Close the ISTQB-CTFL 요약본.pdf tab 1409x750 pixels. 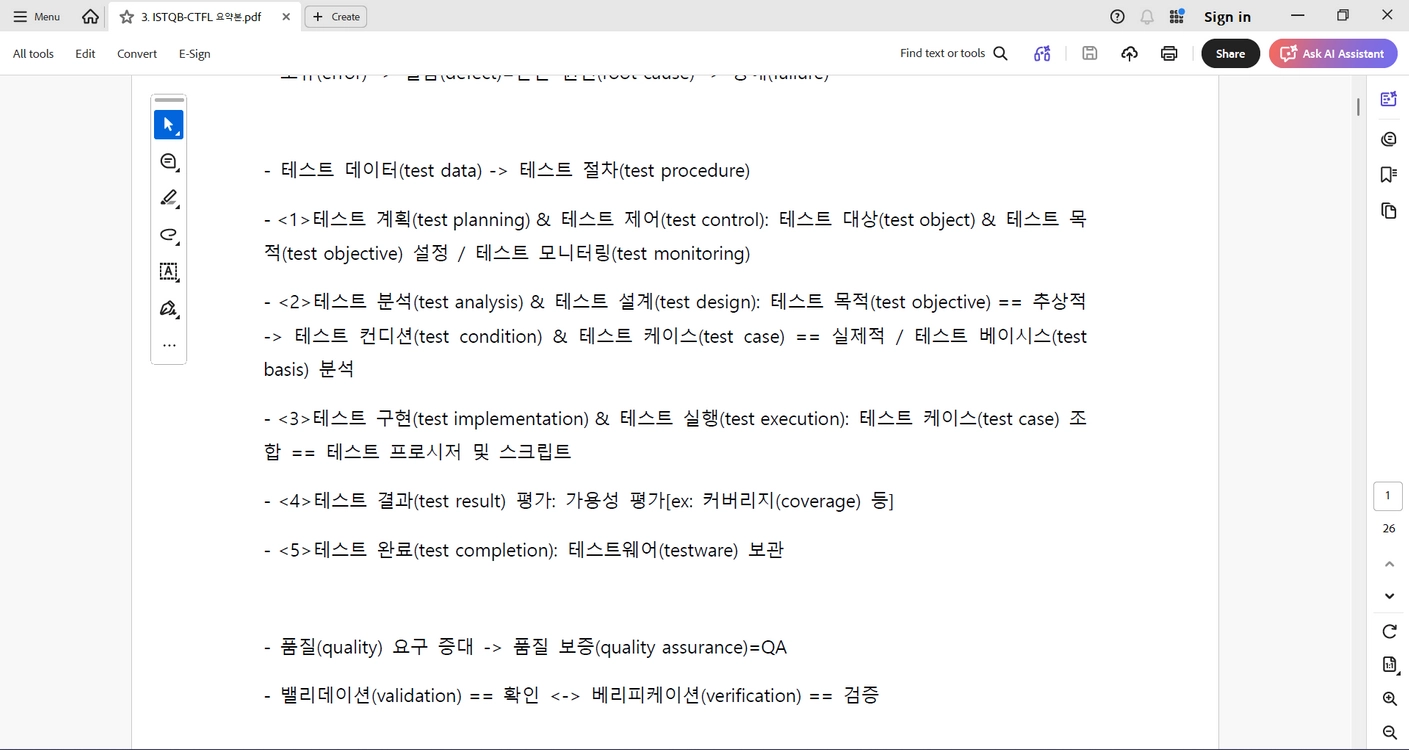tap(286, 17)
